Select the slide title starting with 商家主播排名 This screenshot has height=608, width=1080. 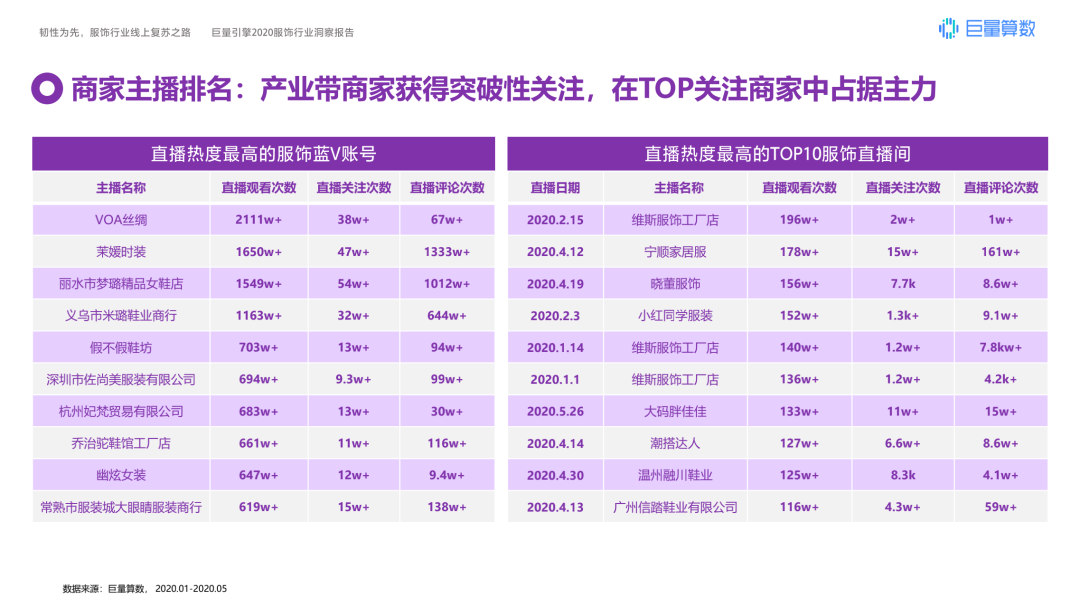[x=503, y=90]
